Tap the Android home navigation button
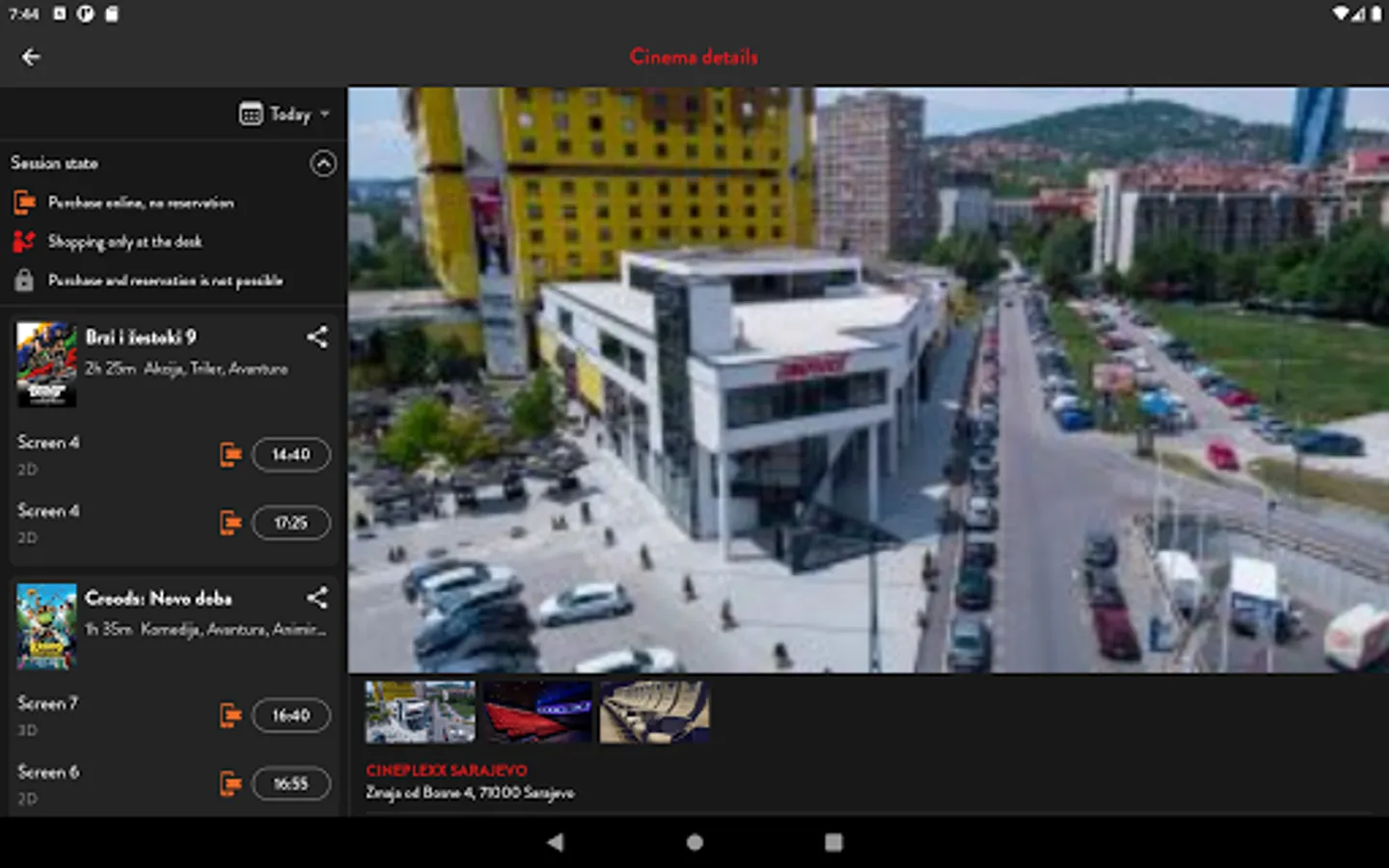The image size is (1389, 868). (694, 842)
